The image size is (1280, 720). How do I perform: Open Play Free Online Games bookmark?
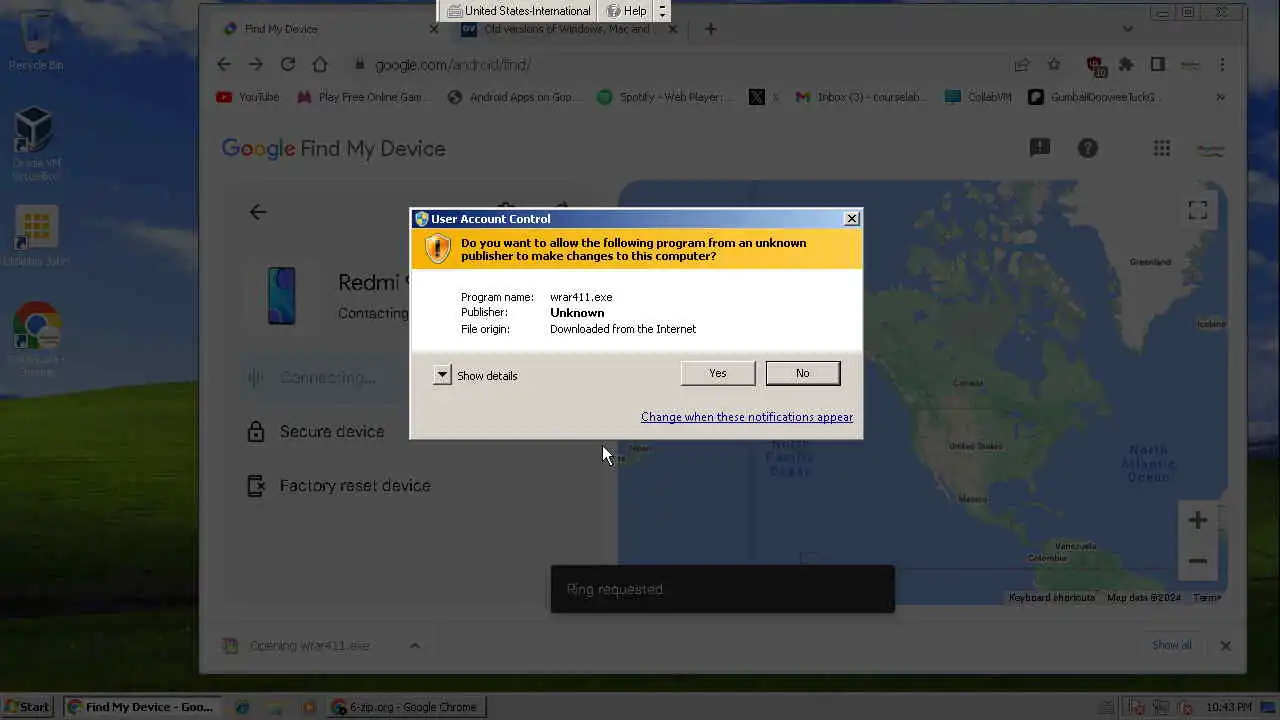(x=364, y=97)
